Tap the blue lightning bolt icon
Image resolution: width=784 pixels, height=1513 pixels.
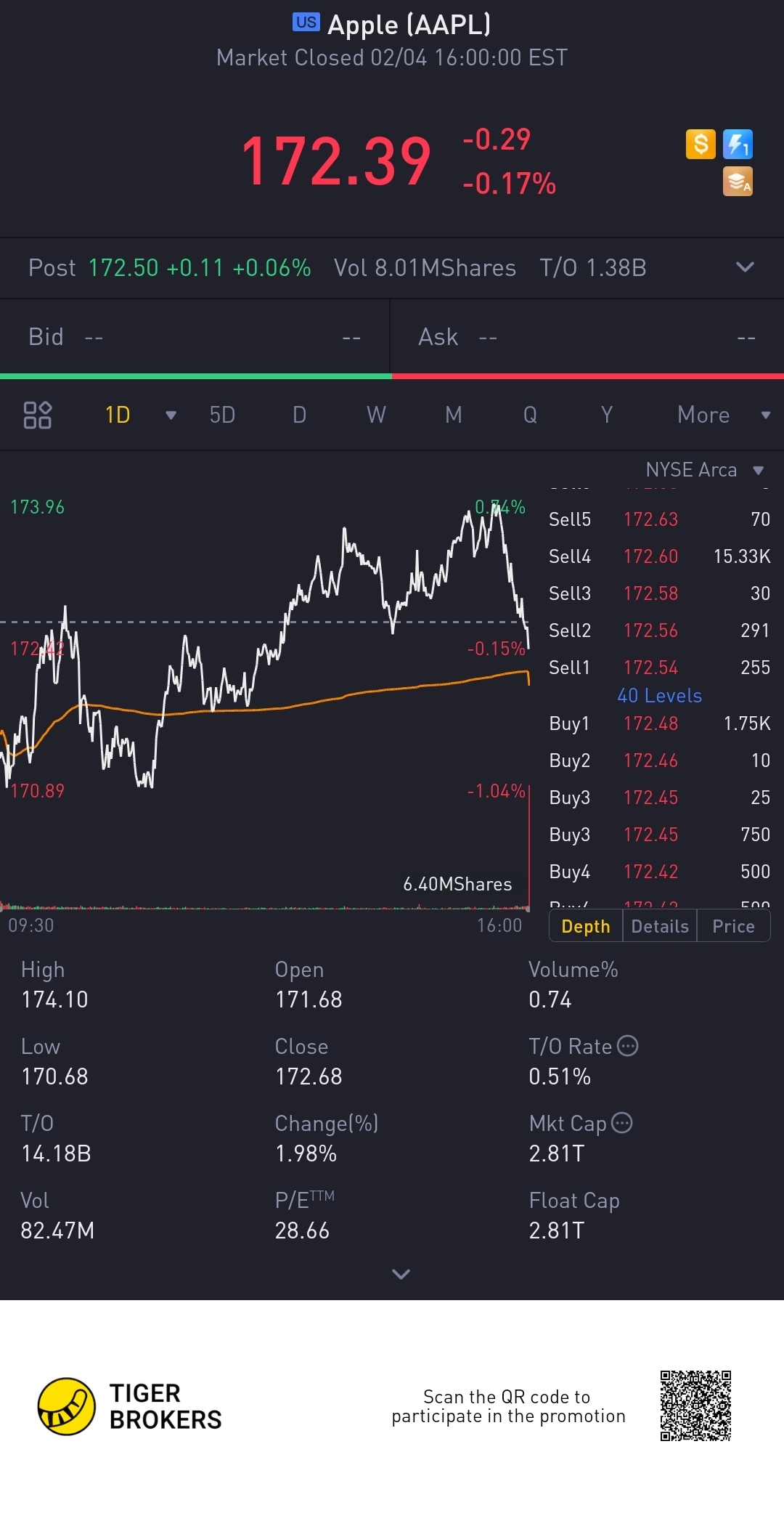click(x=738, y=144)
